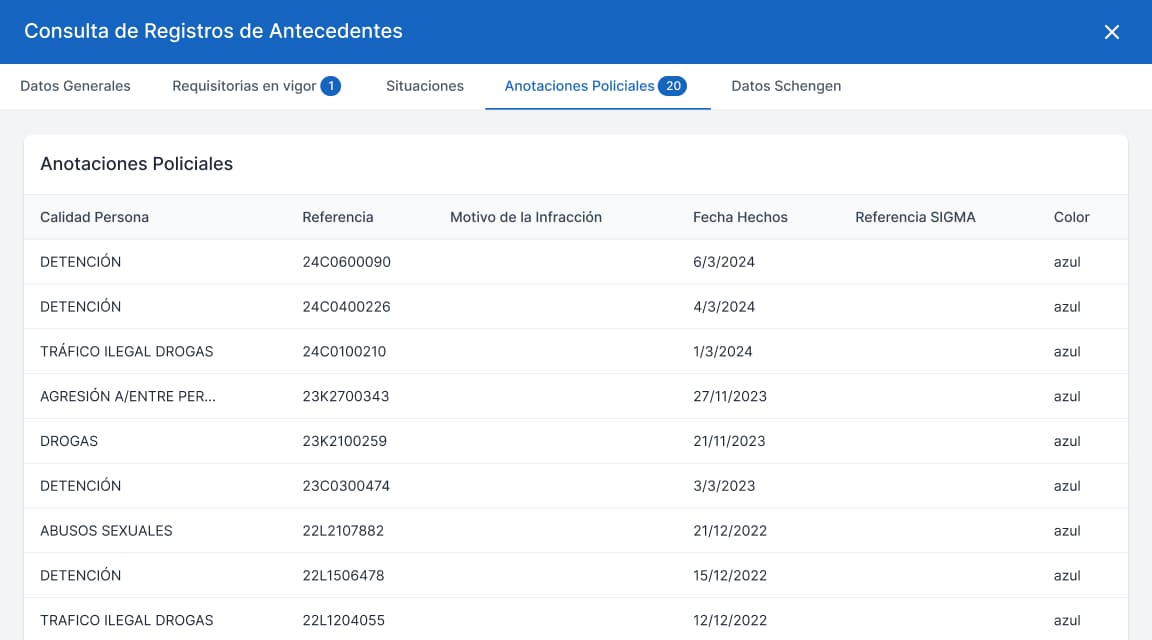Click the AGRESIÓN A/ENTRE PER... entry
1152x640 pixels.
[x=128, y=396]
